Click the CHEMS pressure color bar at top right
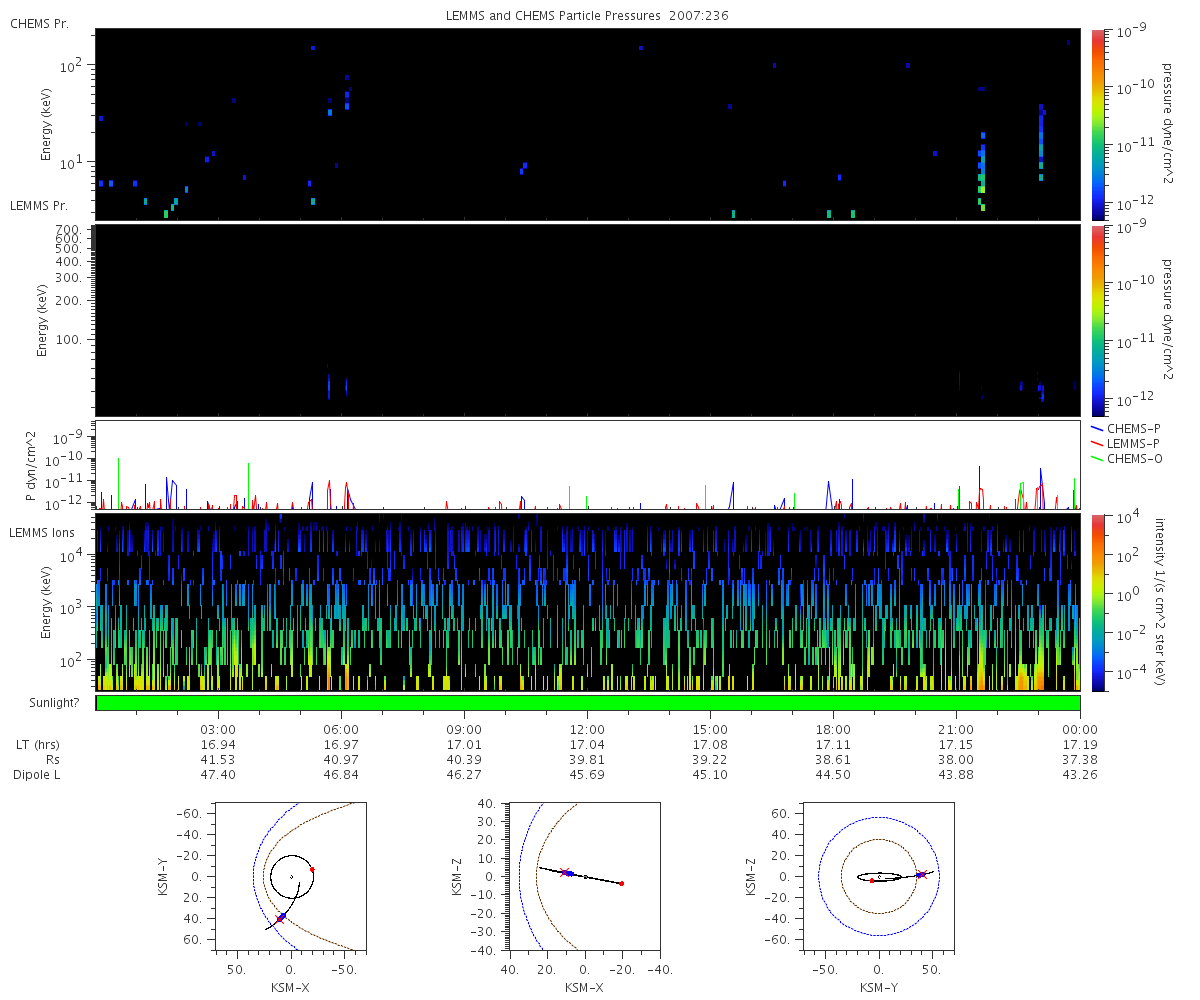This screenshot has height=1000, width=1200. (x=1098, y=123)
